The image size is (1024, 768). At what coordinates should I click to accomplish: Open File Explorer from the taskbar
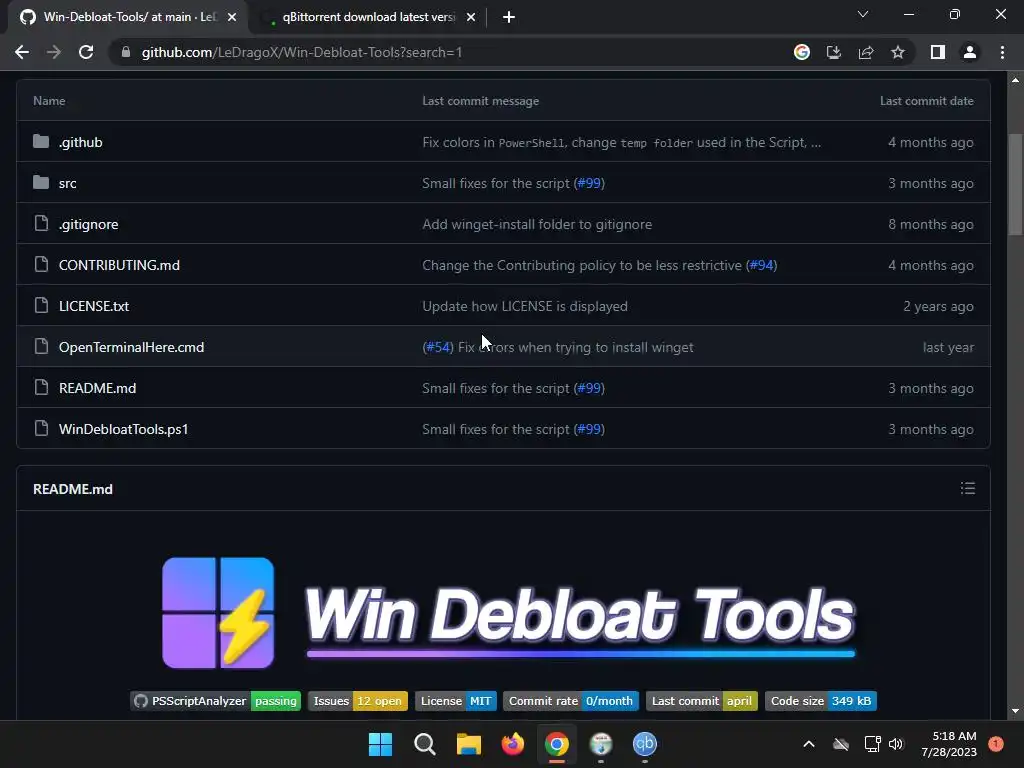click(x=468, y=744)
